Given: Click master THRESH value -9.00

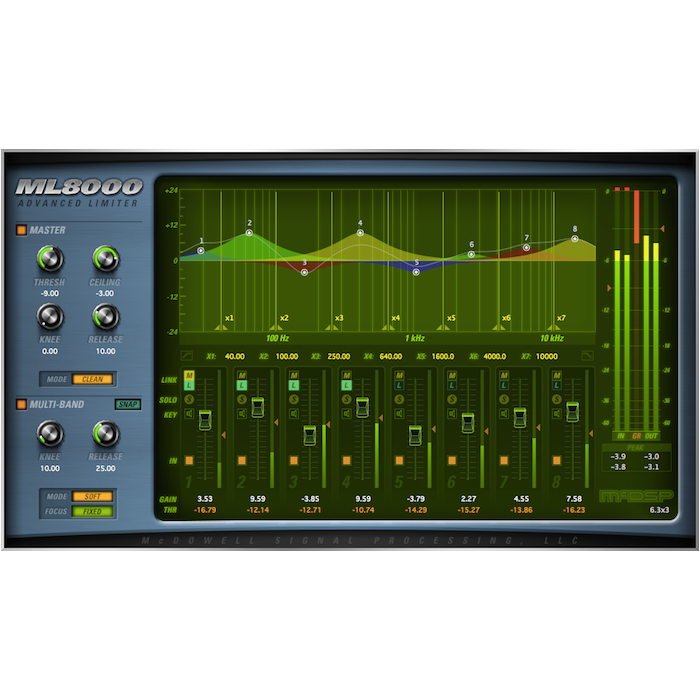Looking at the screenshot, I should tap(50, 293).
